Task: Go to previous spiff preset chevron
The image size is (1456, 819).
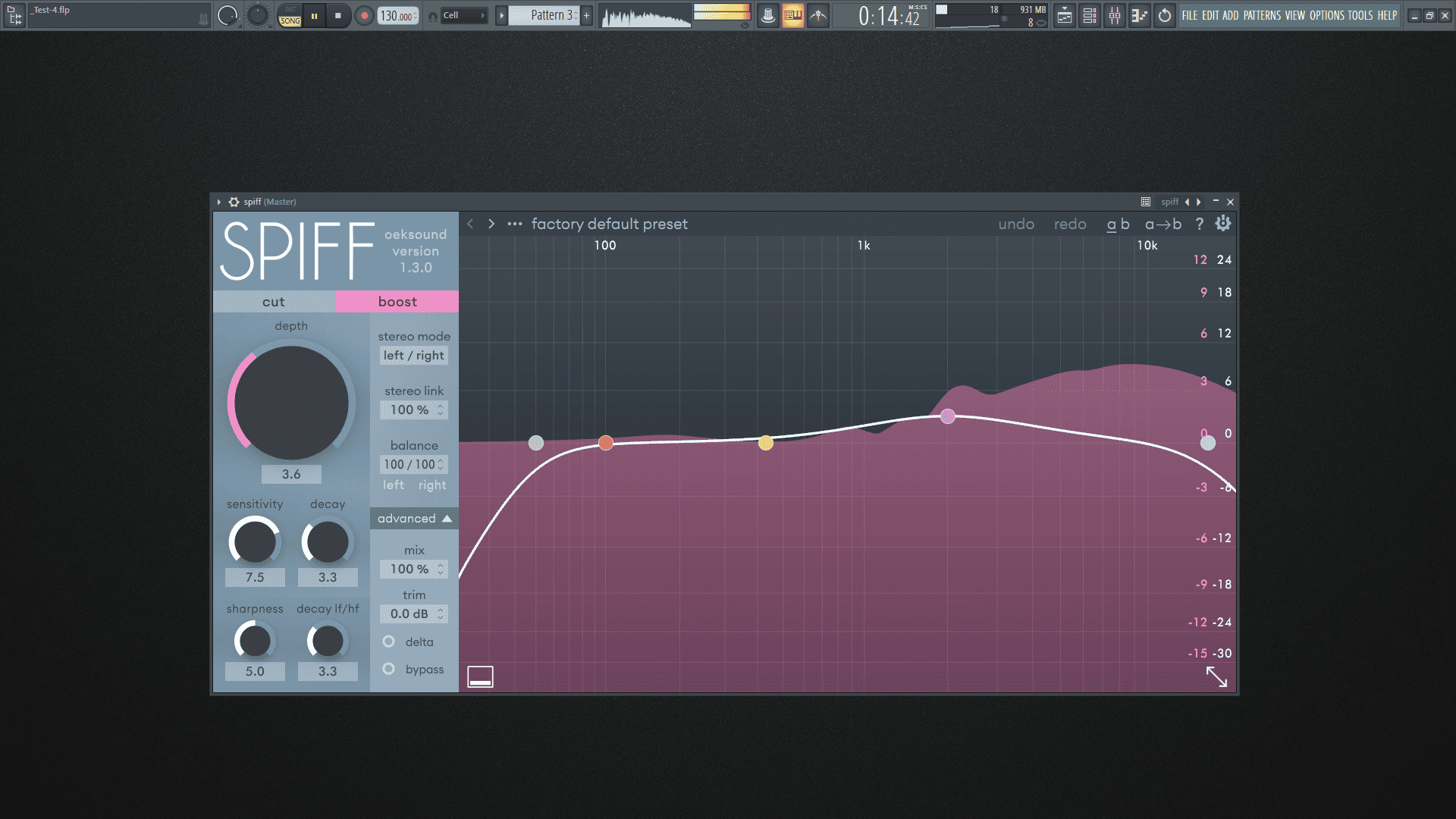Action: tap(470, 224)
